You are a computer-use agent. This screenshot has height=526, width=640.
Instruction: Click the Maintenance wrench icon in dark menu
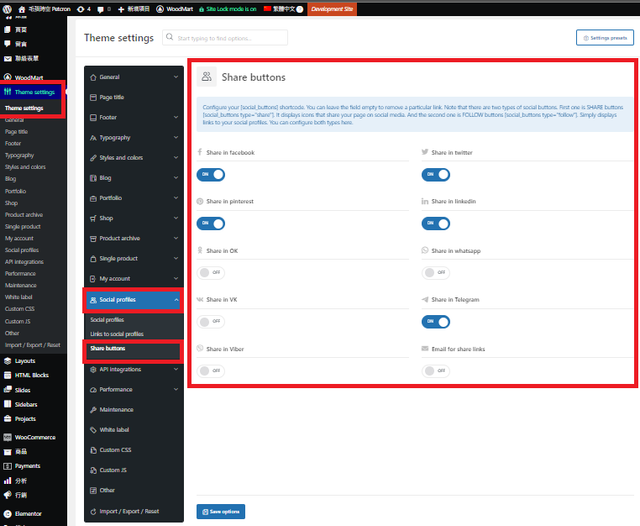93,410
